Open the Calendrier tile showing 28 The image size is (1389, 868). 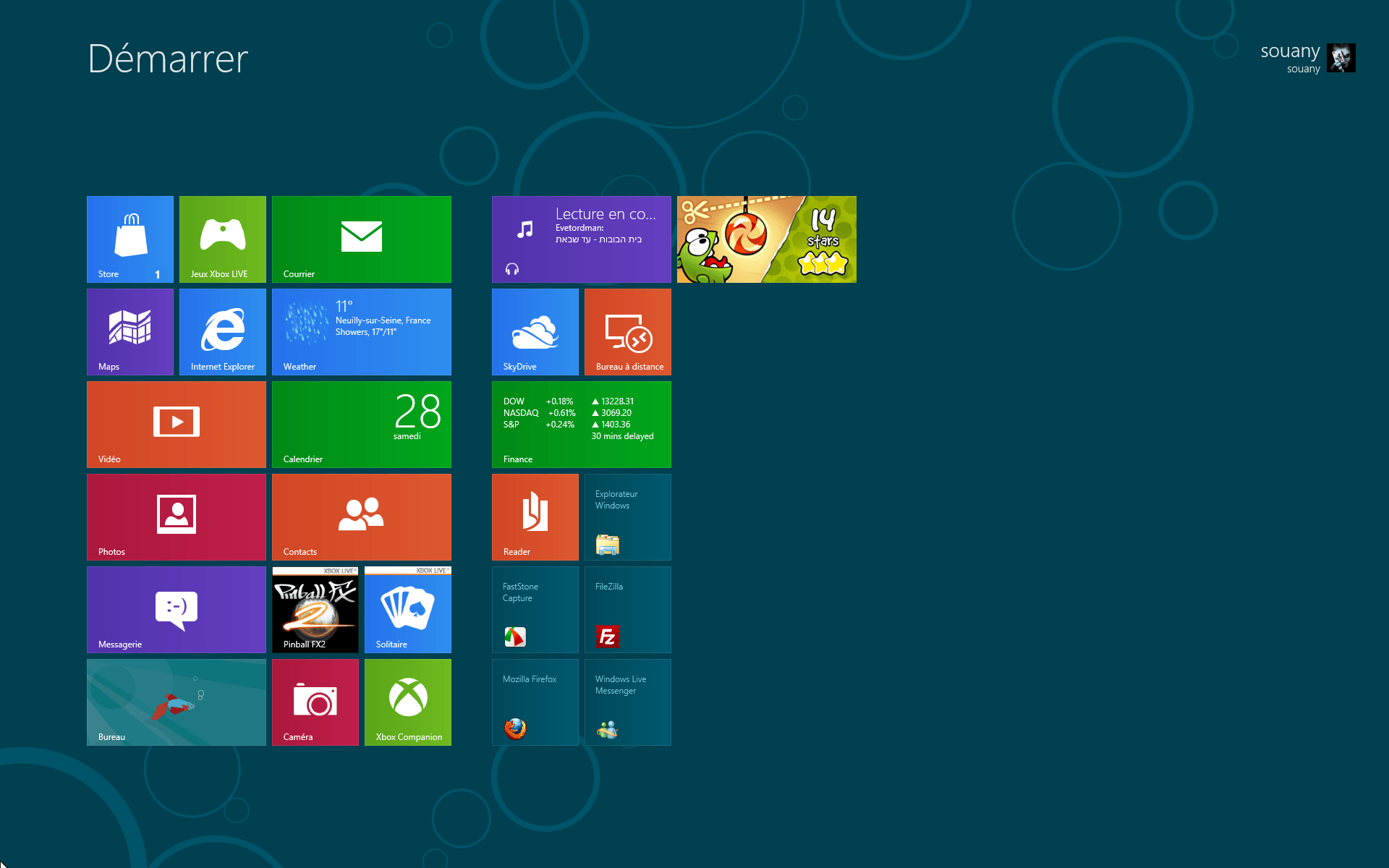point(362,425)
